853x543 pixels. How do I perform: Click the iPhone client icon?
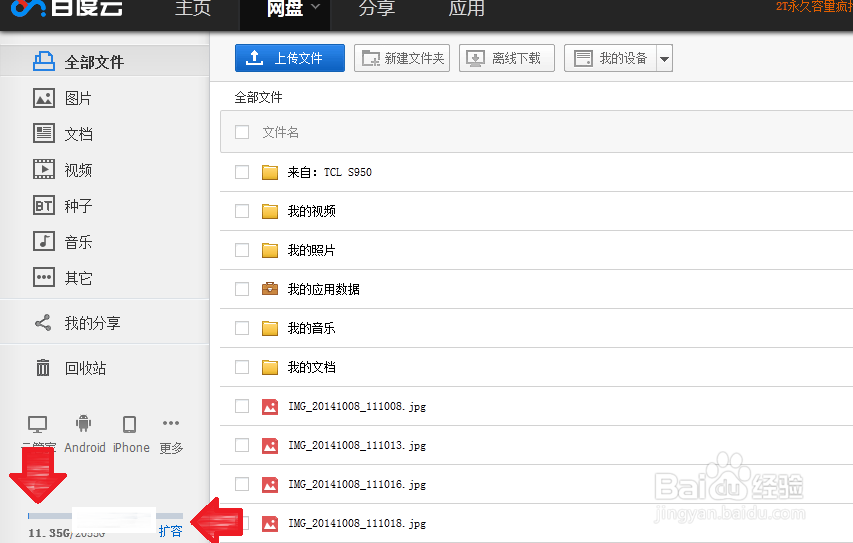(x=129, y=424)
